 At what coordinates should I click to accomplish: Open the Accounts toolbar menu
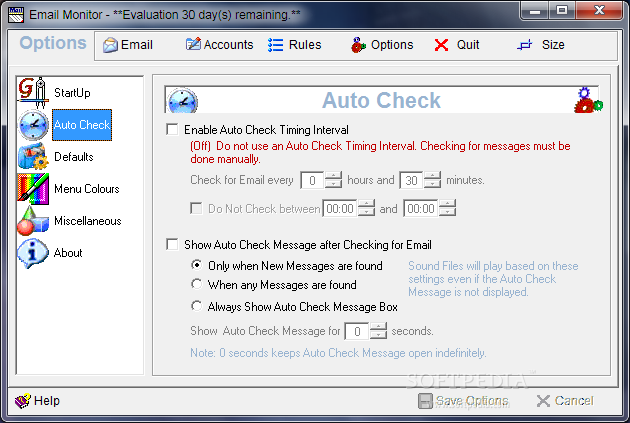coord(219,45)
